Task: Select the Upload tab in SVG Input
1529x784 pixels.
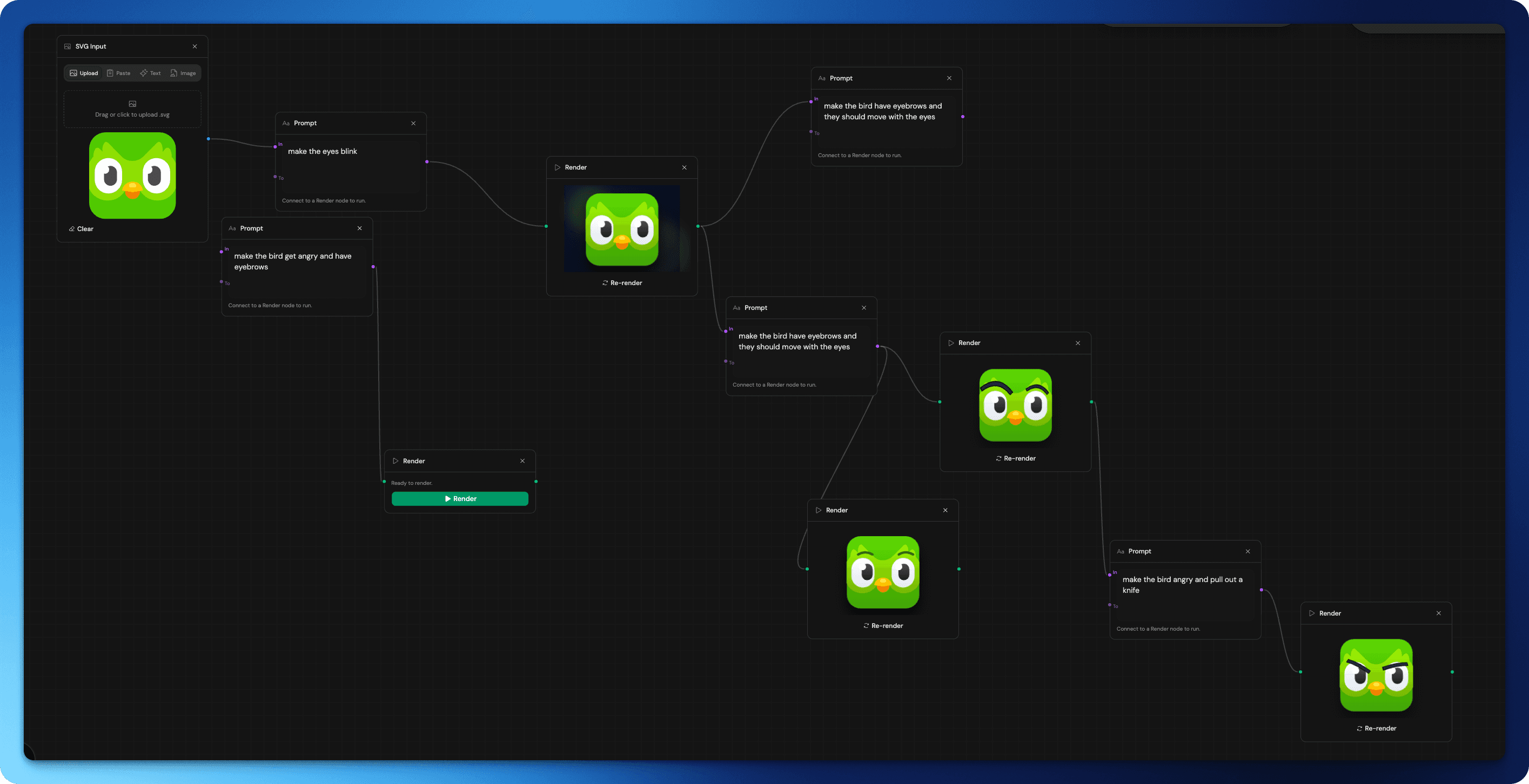Action: (84, 73)
